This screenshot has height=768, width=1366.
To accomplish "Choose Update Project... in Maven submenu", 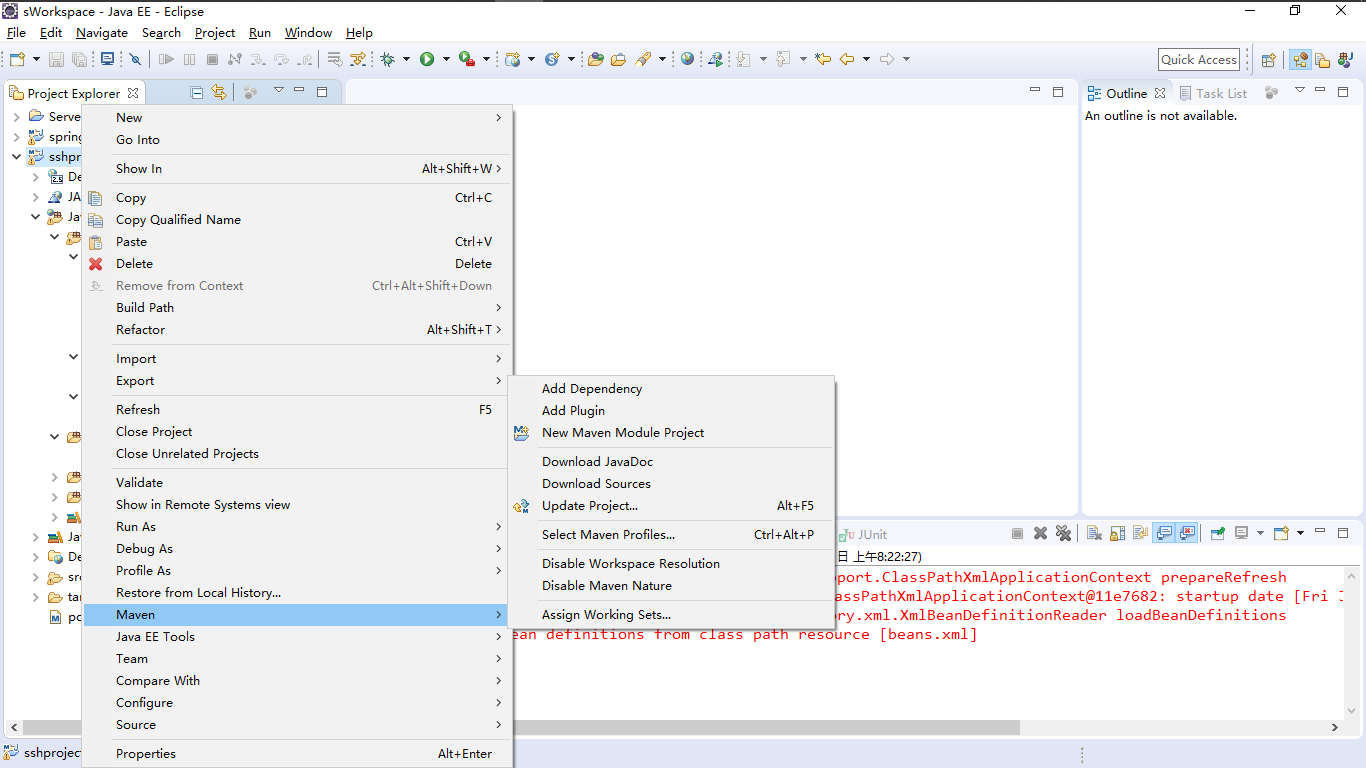I will pyautogui.click(x=670, y=505).
